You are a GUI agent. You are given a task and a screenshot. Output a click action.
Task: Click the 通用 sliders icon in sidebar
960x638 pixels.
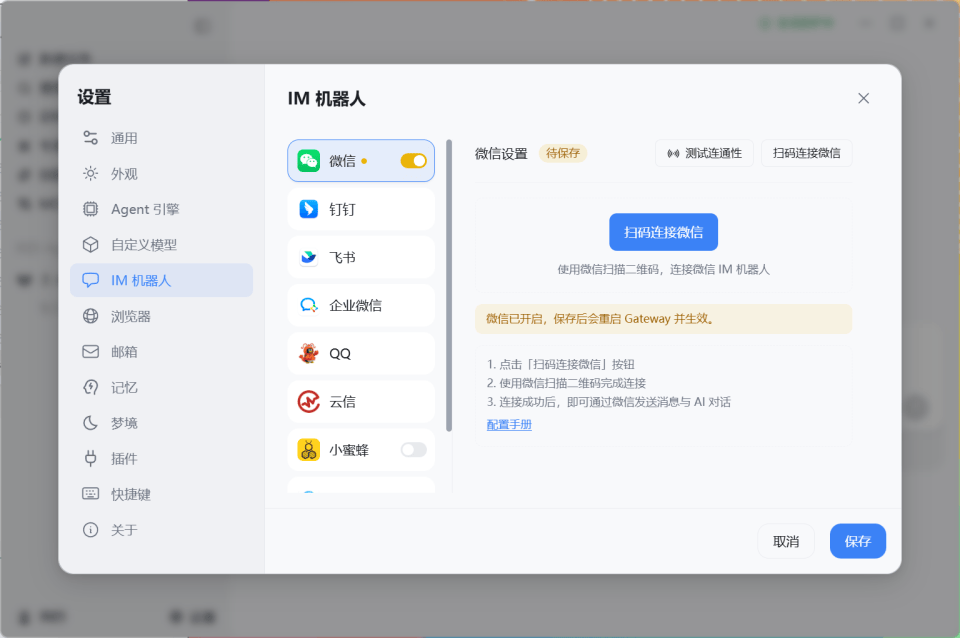[91, 138]
